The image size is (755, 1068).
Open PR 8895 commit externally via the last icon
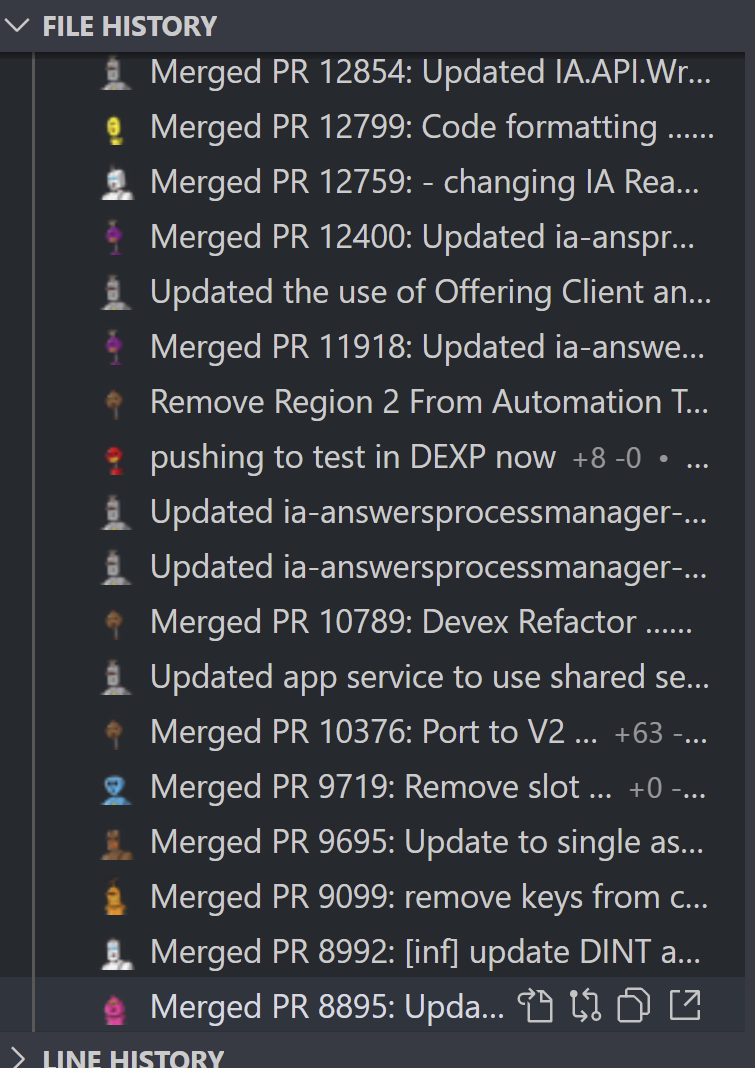[x=686, y=1006]
